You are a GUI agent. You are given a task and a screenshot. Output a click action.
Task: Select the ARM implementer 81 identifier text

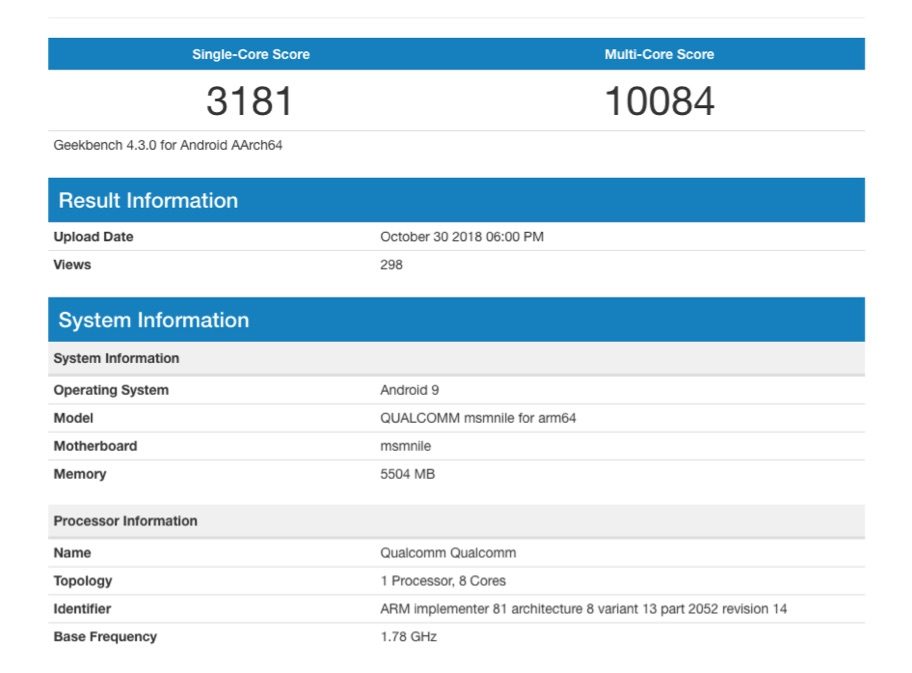click(x=583, y=609)
